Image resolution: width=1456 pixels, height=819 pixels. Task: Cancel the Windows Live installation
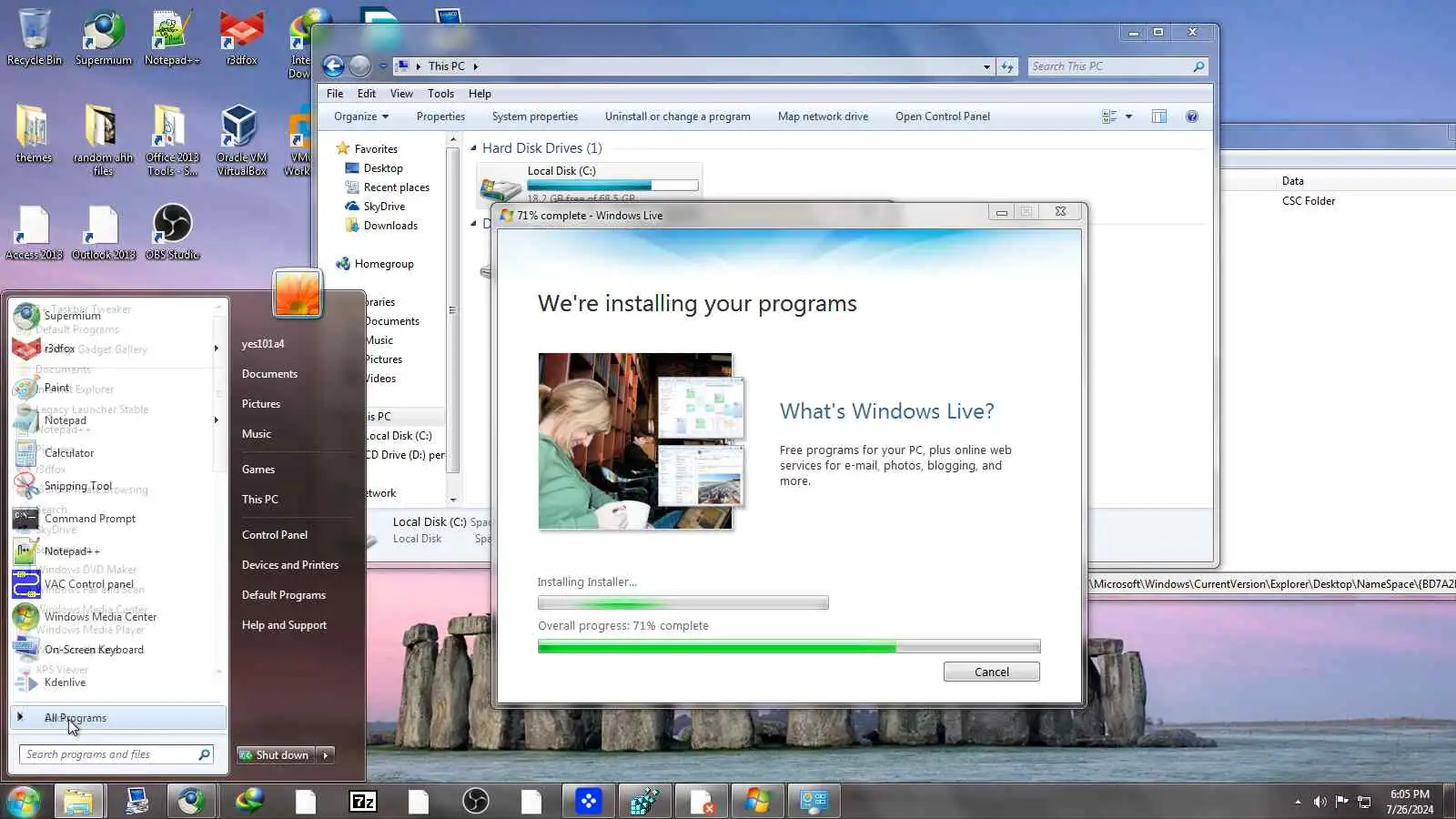tap(992, 672)
